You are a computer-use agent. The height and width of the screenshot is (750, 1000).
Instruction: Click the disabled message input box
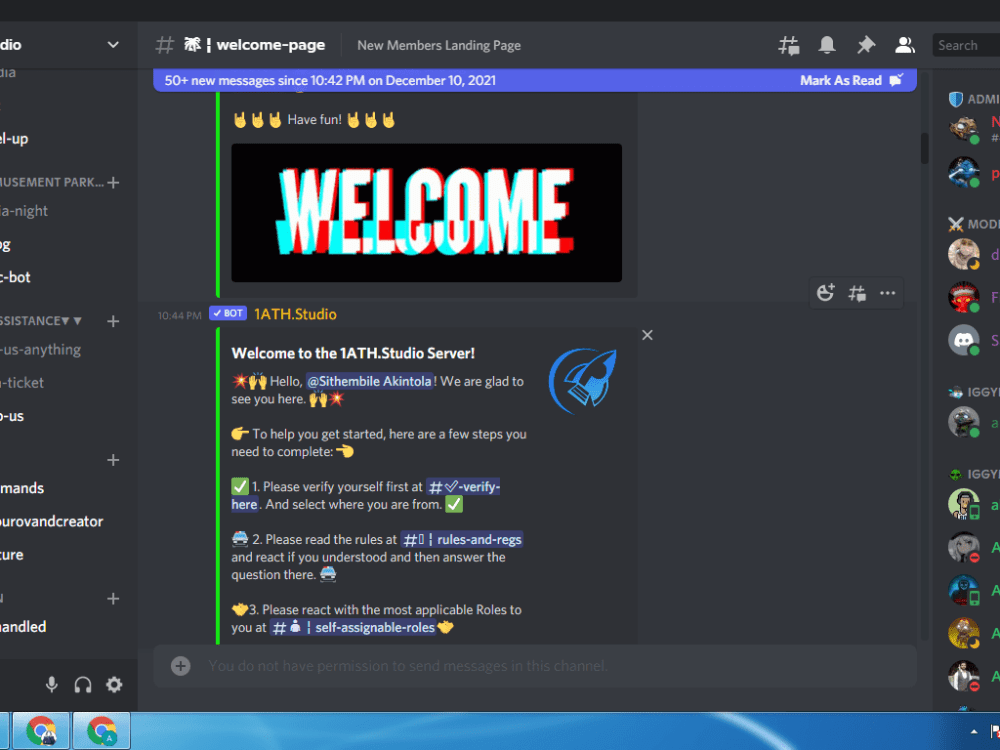pyautogui.click(x=536, y=666)
